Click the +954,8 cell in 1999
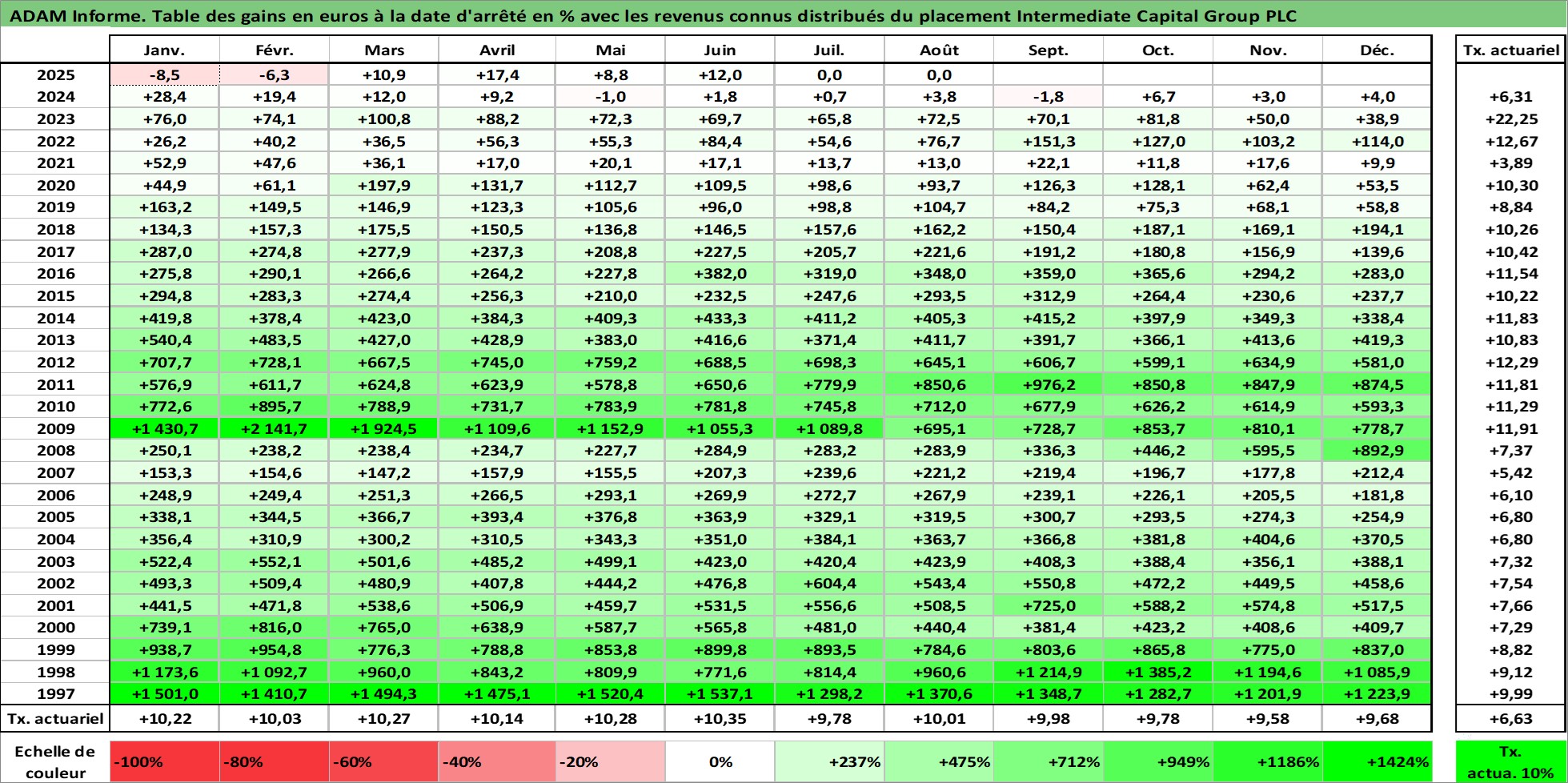The width and height of the screenshot is (1568, 783). 274,650
